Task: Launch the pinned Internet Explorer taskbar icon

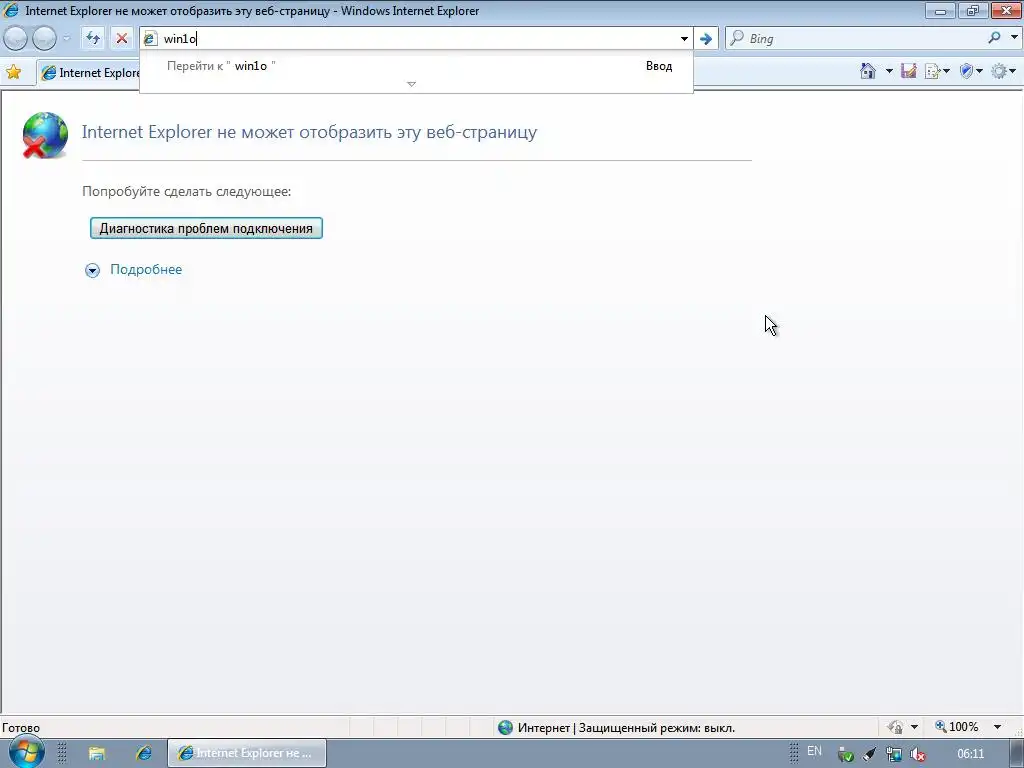Action: point(144,753)
